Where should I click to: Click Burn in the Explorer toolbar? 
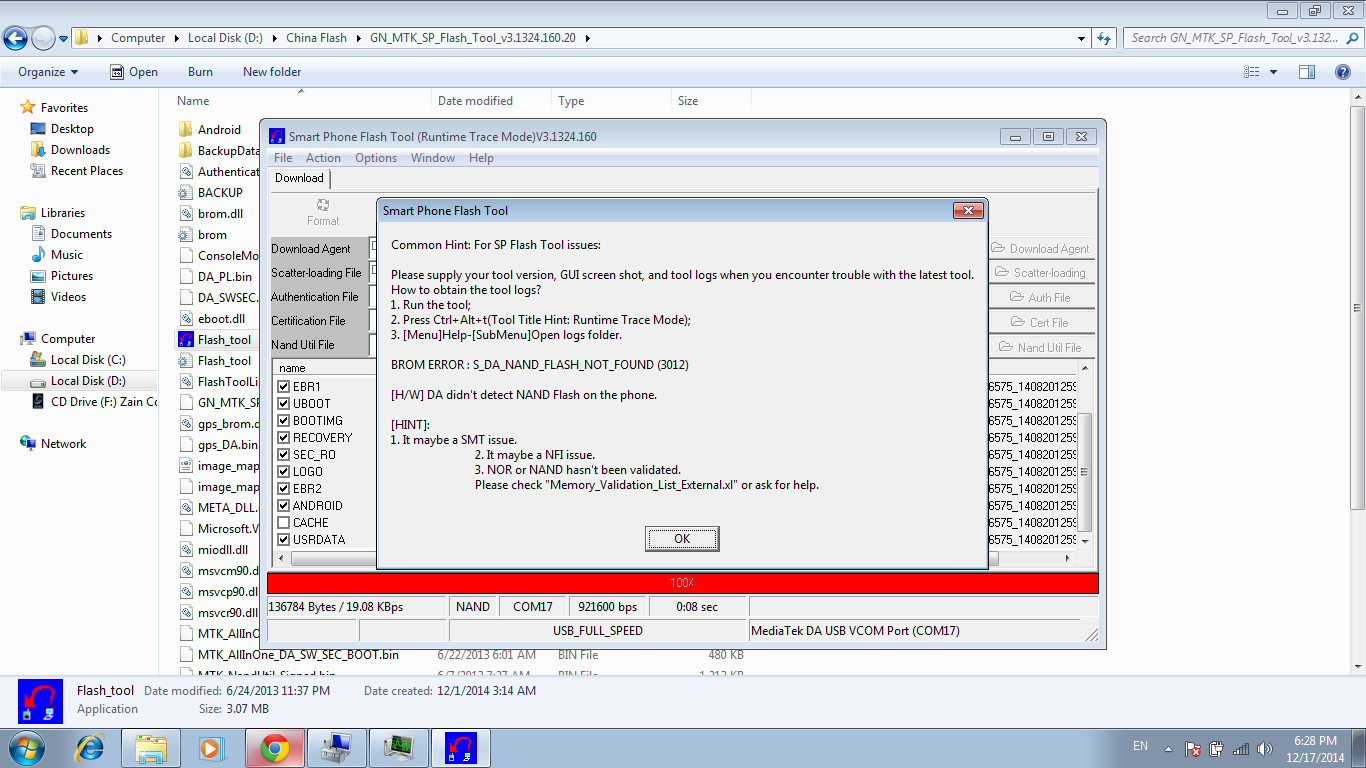click(200, 72)
